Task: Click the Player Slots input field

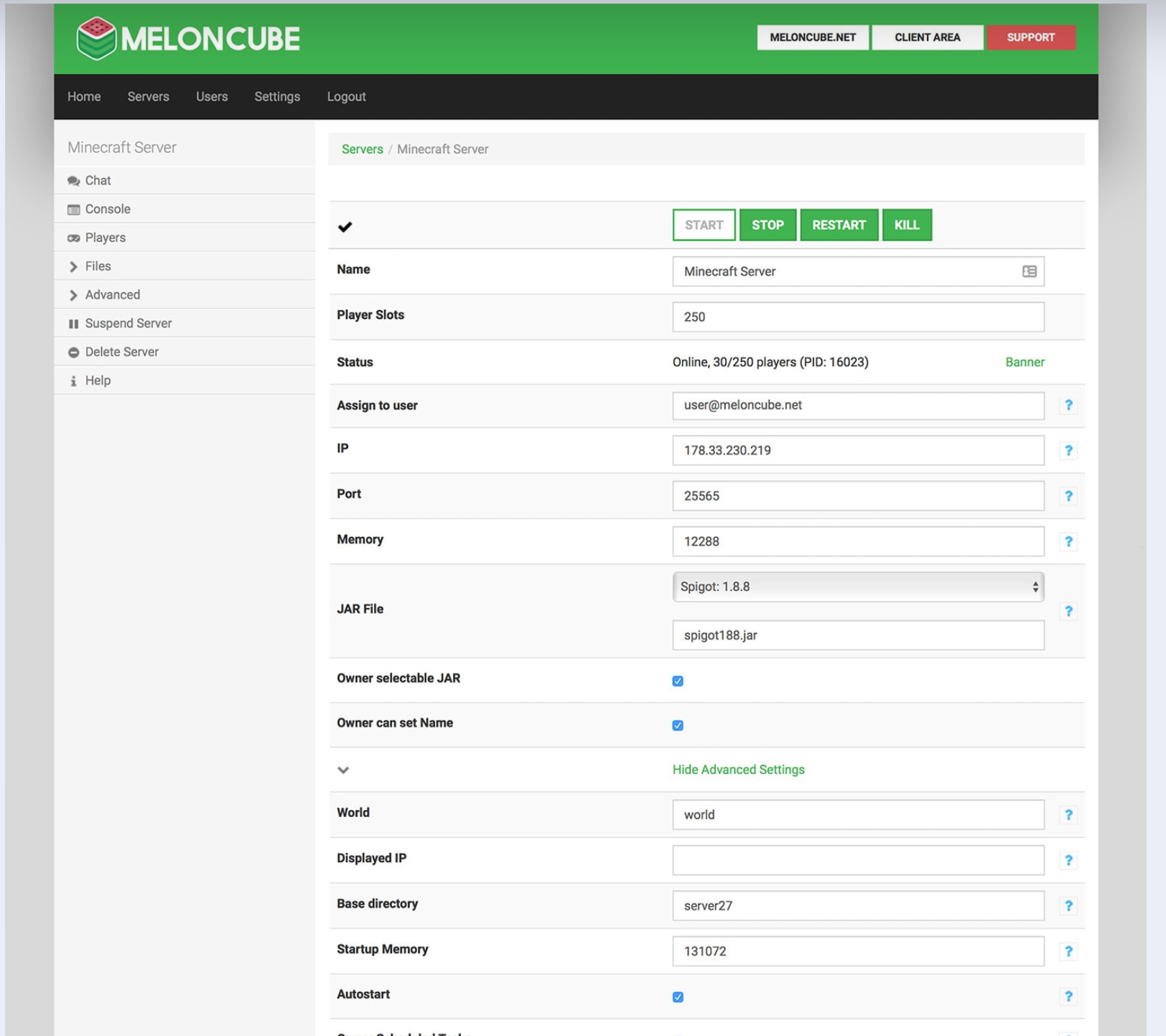Action: pyautogui.click(x=858, y=317)
